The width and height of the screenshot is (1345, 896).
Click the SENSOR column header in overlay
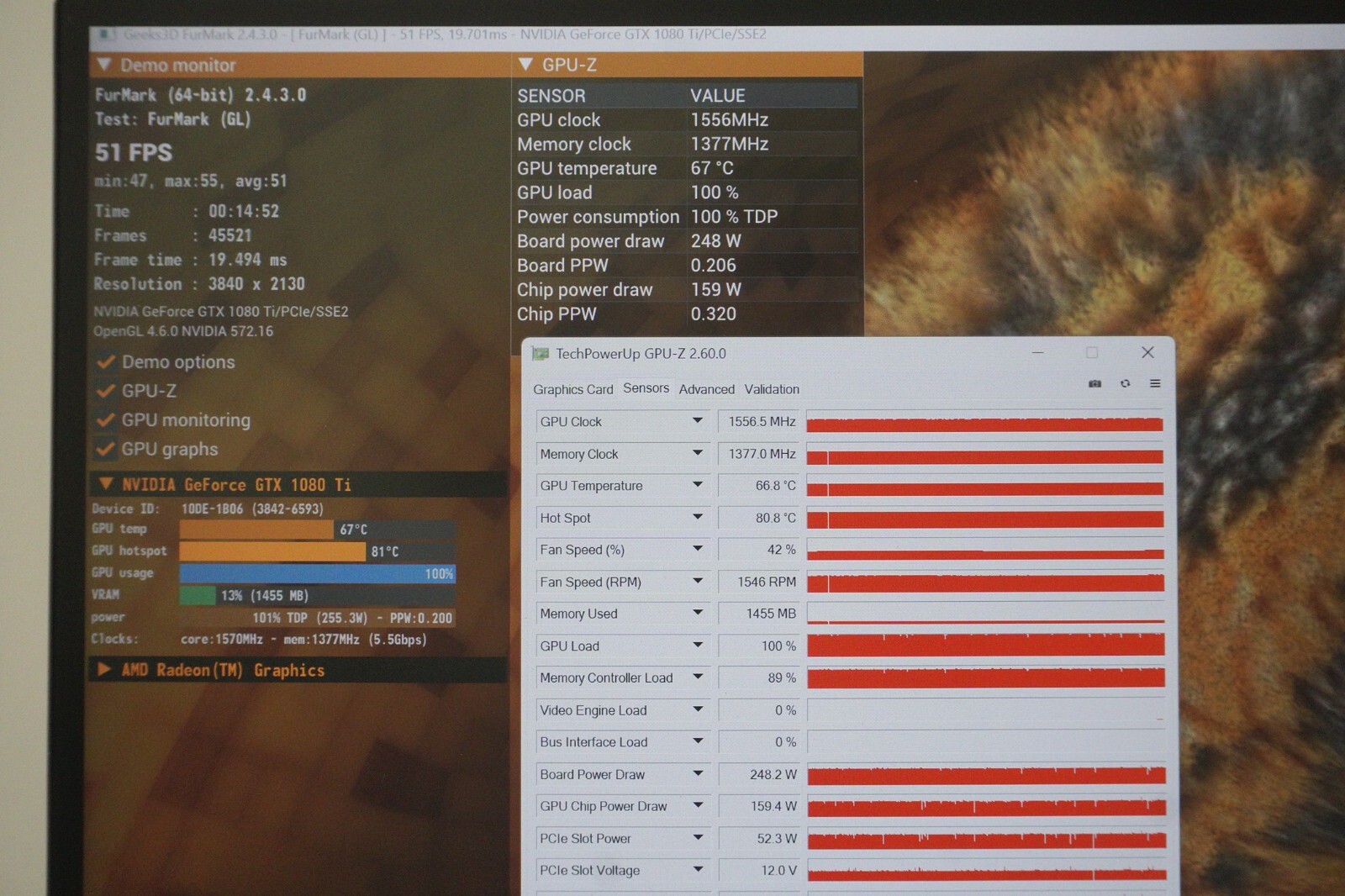(x=551, y=96)
